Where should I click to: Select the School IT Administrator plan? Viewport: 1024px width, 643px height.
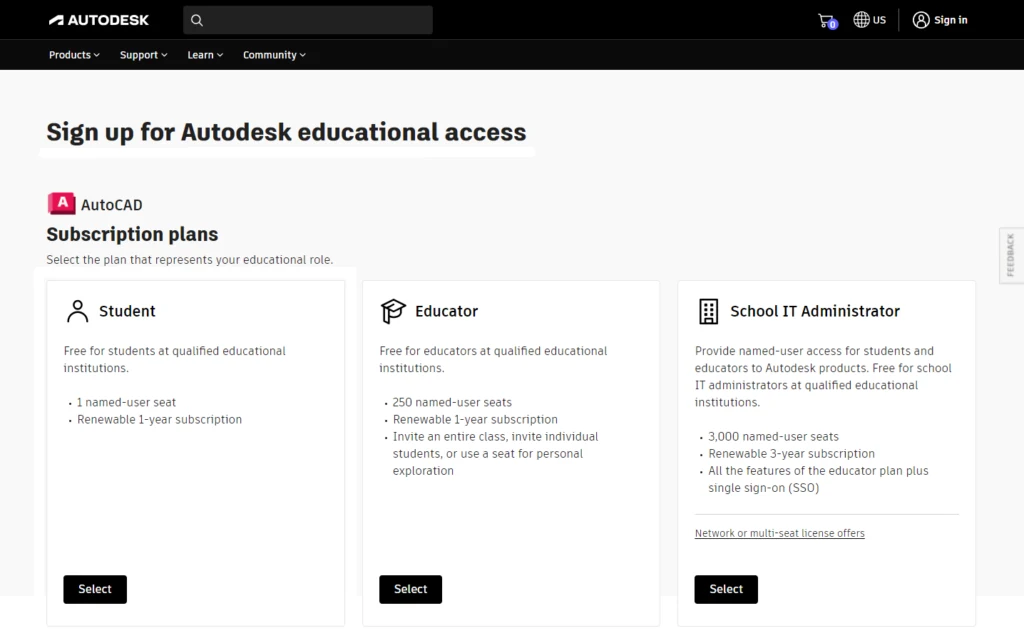click(726, 589)
